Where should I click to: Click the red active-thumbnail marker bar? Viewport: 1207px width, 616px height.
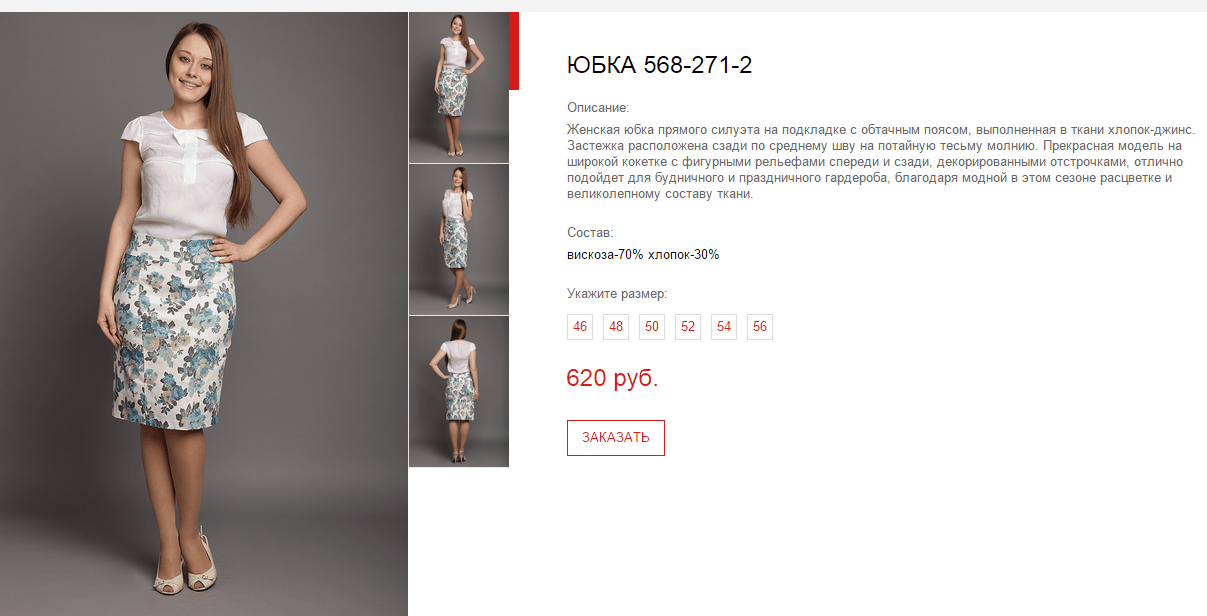[x=514, y=51]
